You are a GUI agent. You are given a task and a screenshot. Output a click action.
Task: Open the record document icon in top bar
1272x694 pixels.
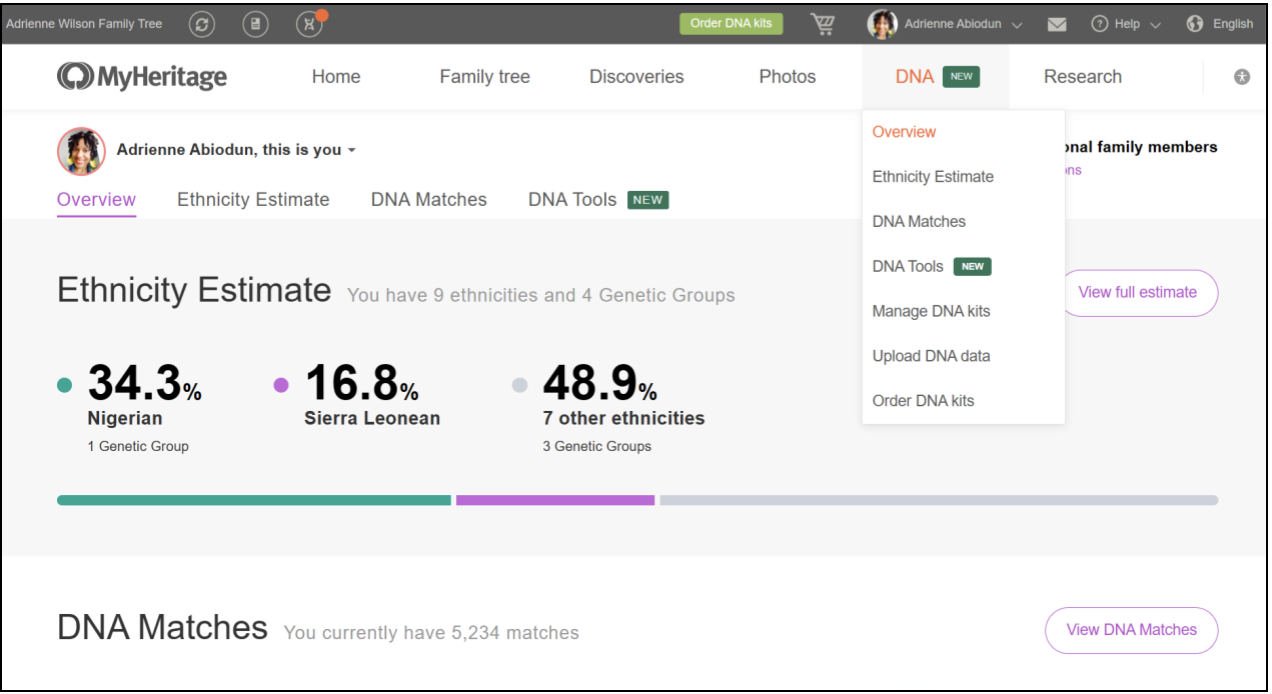pyautogui.click(x=256, y=24)
